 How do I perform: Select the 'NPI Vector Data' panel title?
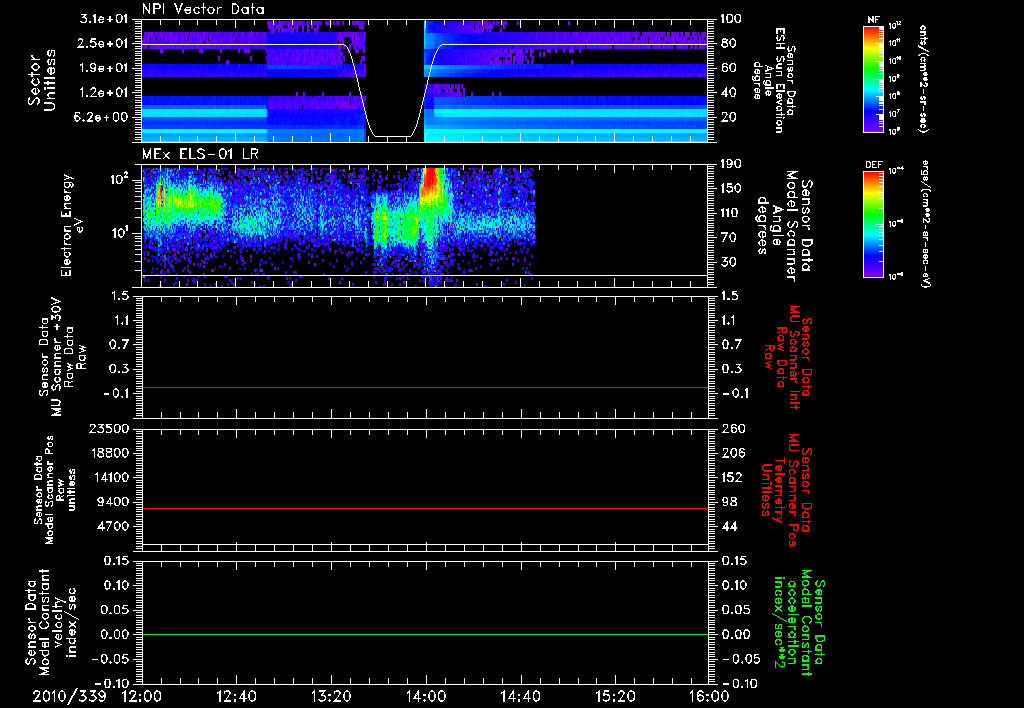pyautogui.click(x=203, y=9)
